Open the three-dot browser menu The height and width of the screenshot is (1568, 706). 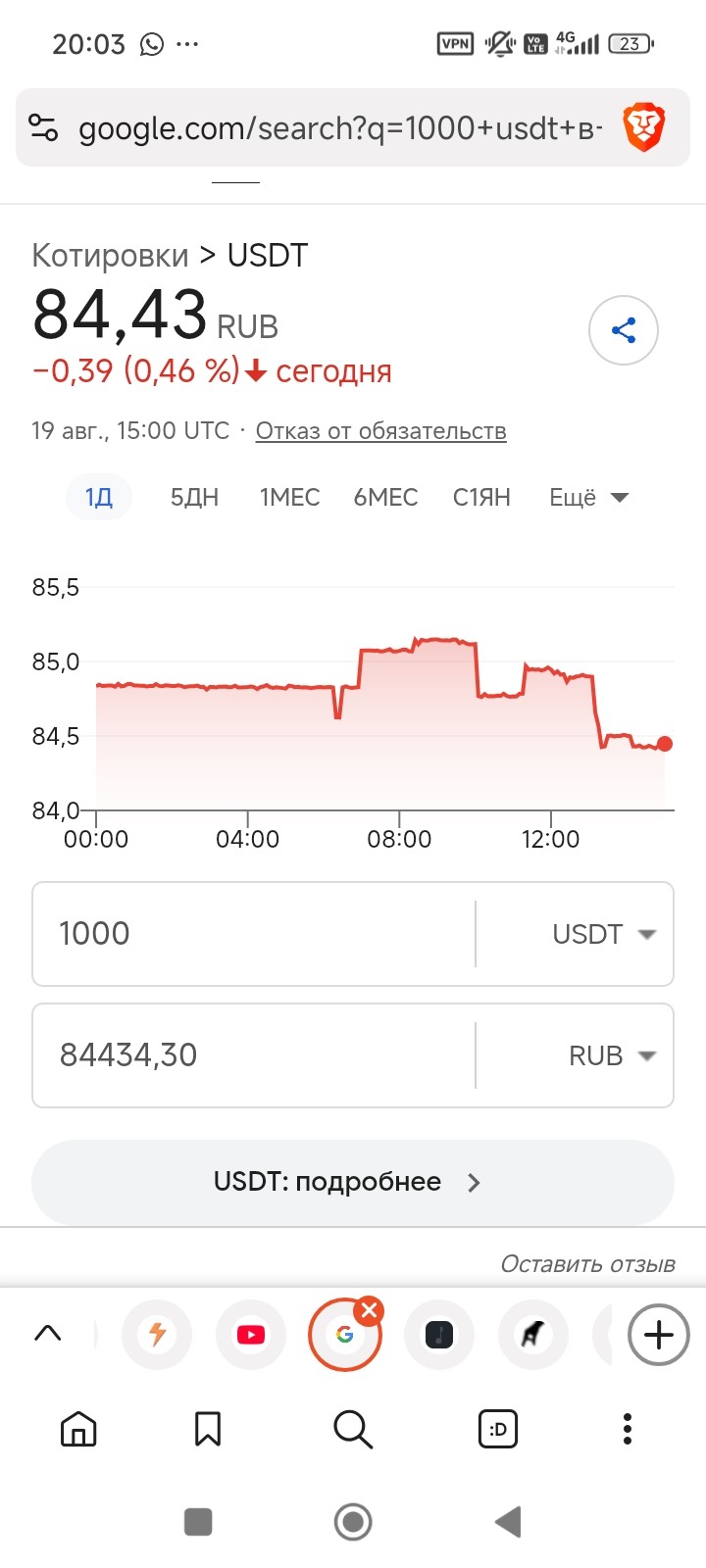pos(628,1429)
